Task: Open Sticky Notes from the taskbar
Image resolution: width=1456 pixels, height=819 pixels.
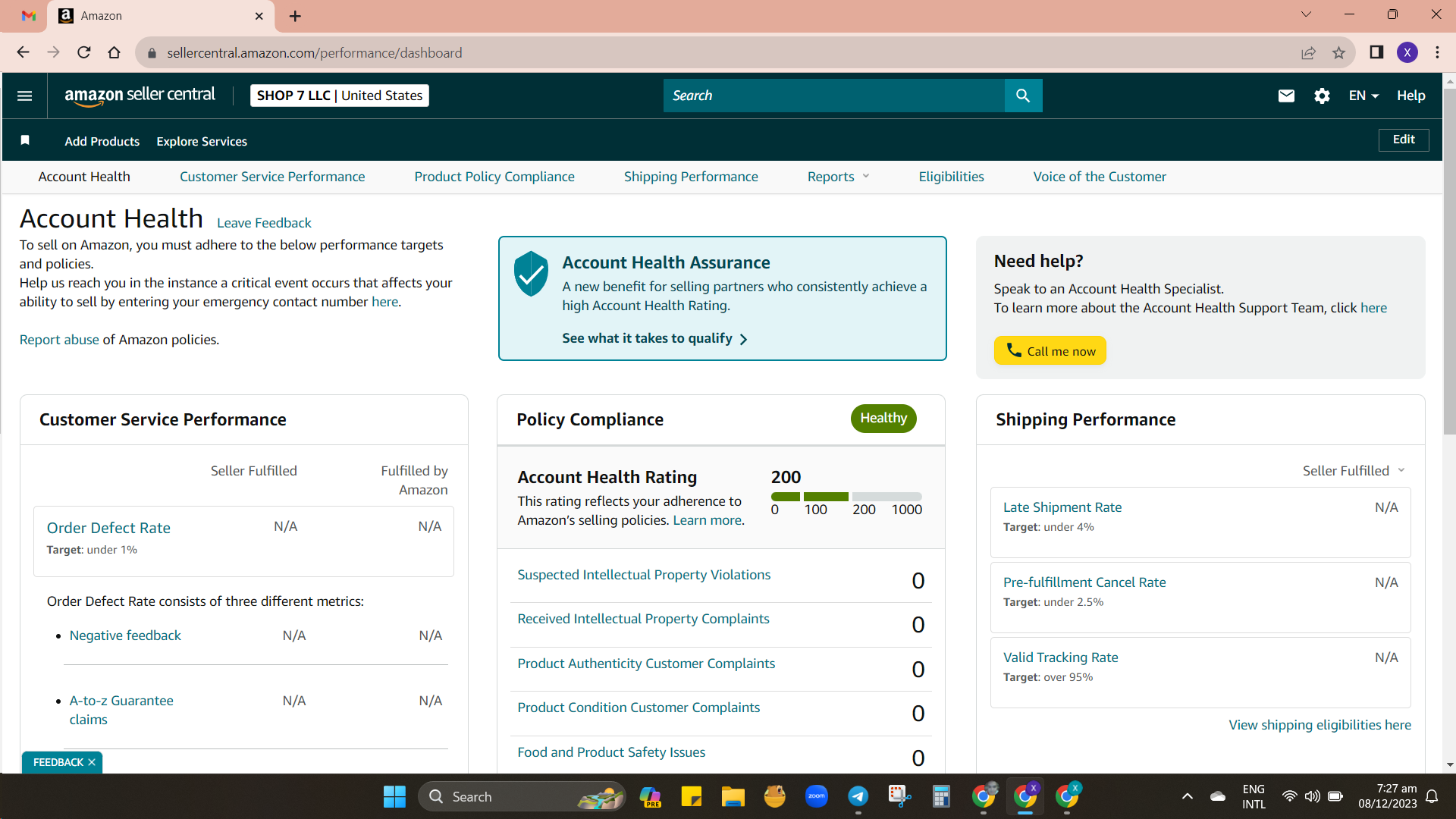Action: [691, 796]
